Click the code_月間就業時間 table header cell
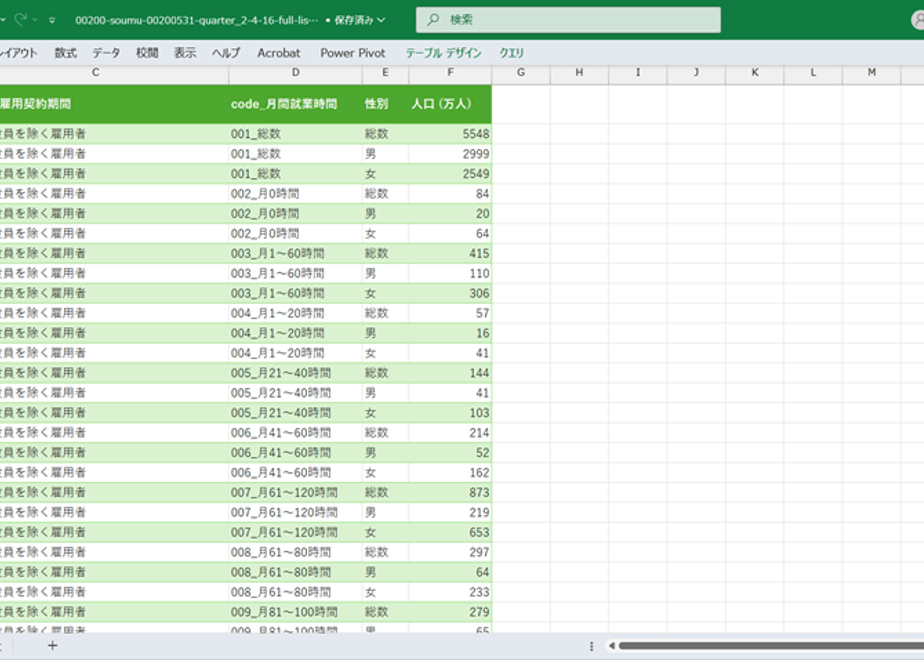Image resolution: width=924 pixels, height=660 pixels. click(x=296, y=104)
